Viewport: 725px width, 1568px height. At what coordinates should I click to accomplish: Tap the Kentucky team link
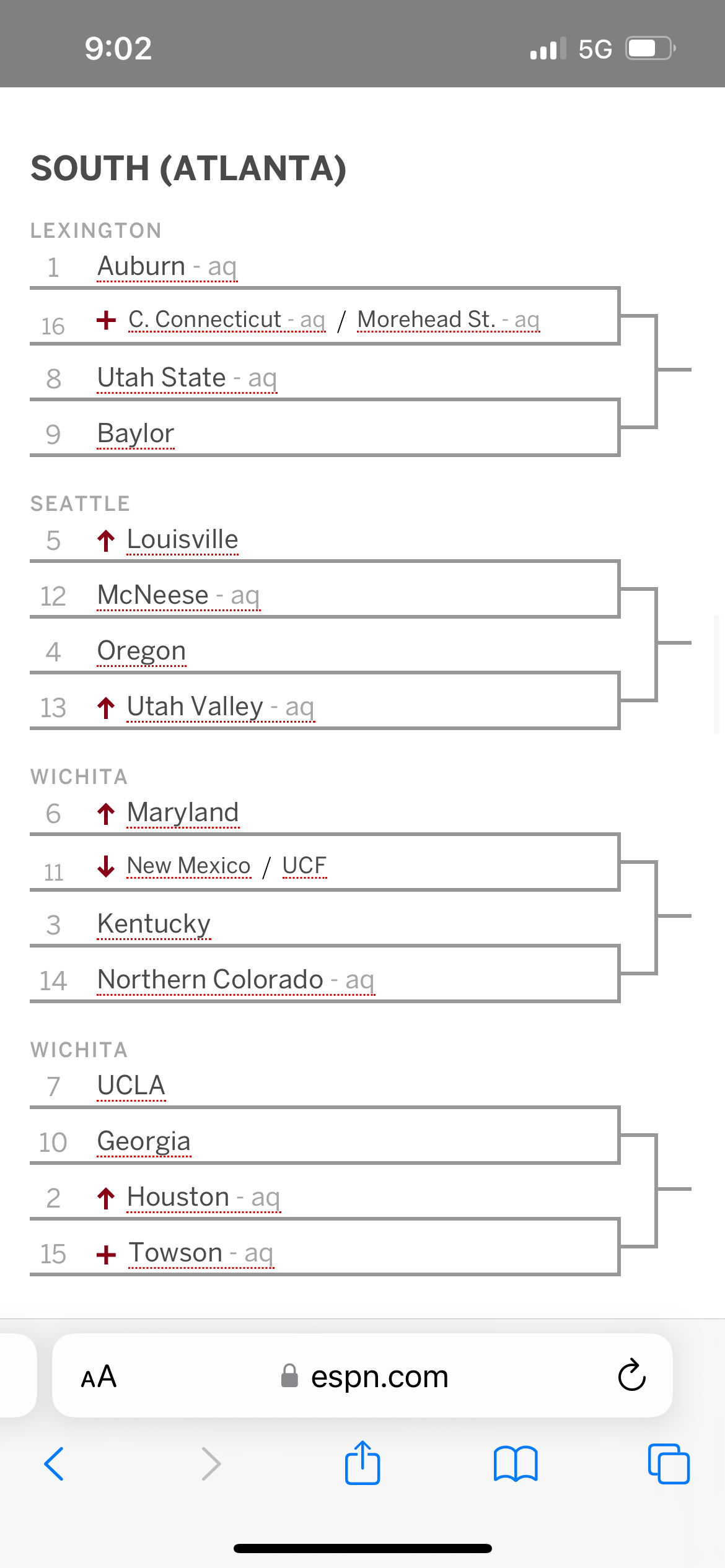click(x=154, y=924)
